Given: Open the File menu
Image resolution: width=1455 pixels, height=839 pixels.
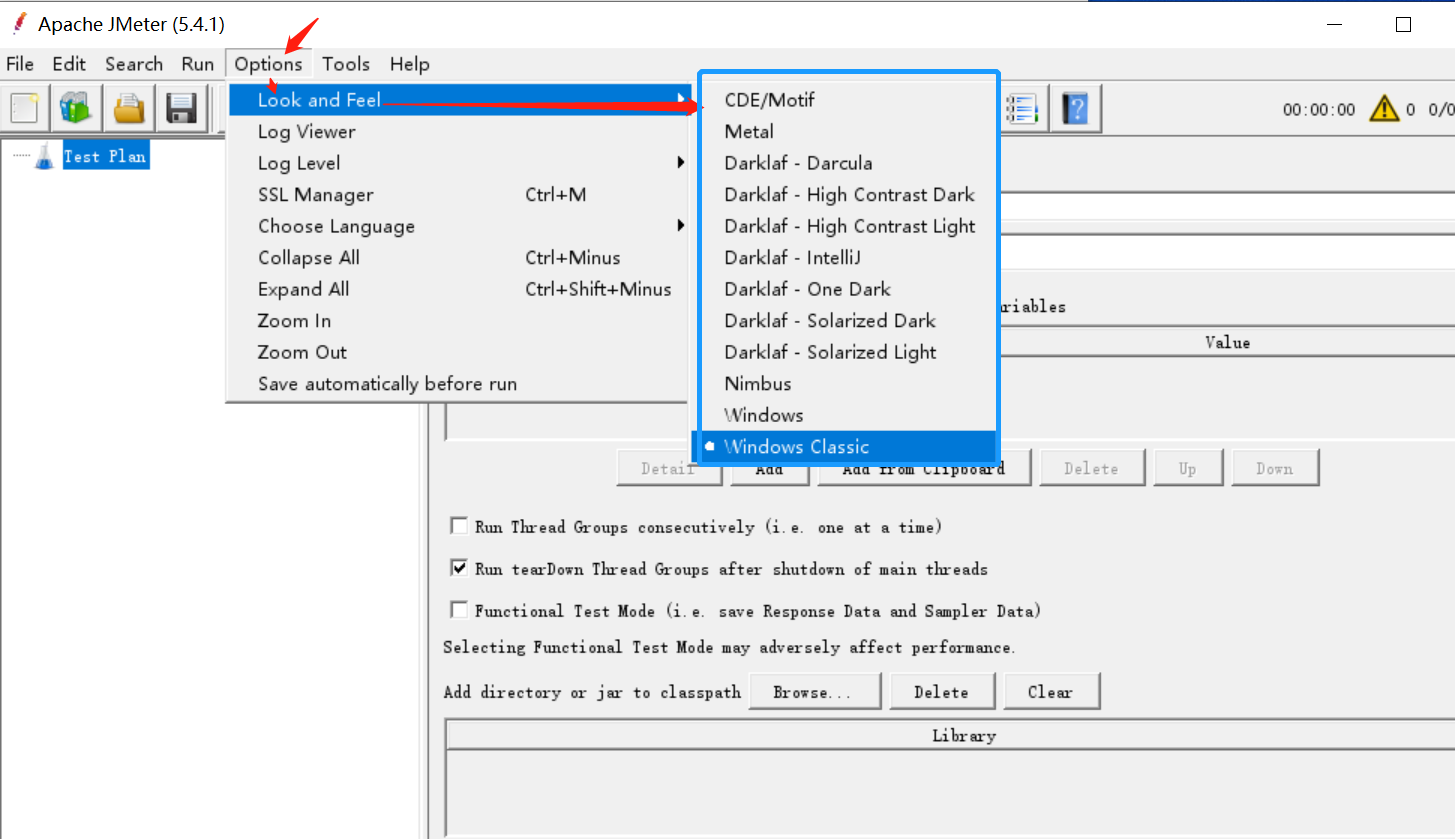Looking at the screenshot, I should pyautogui.click(x=20, y=64).
